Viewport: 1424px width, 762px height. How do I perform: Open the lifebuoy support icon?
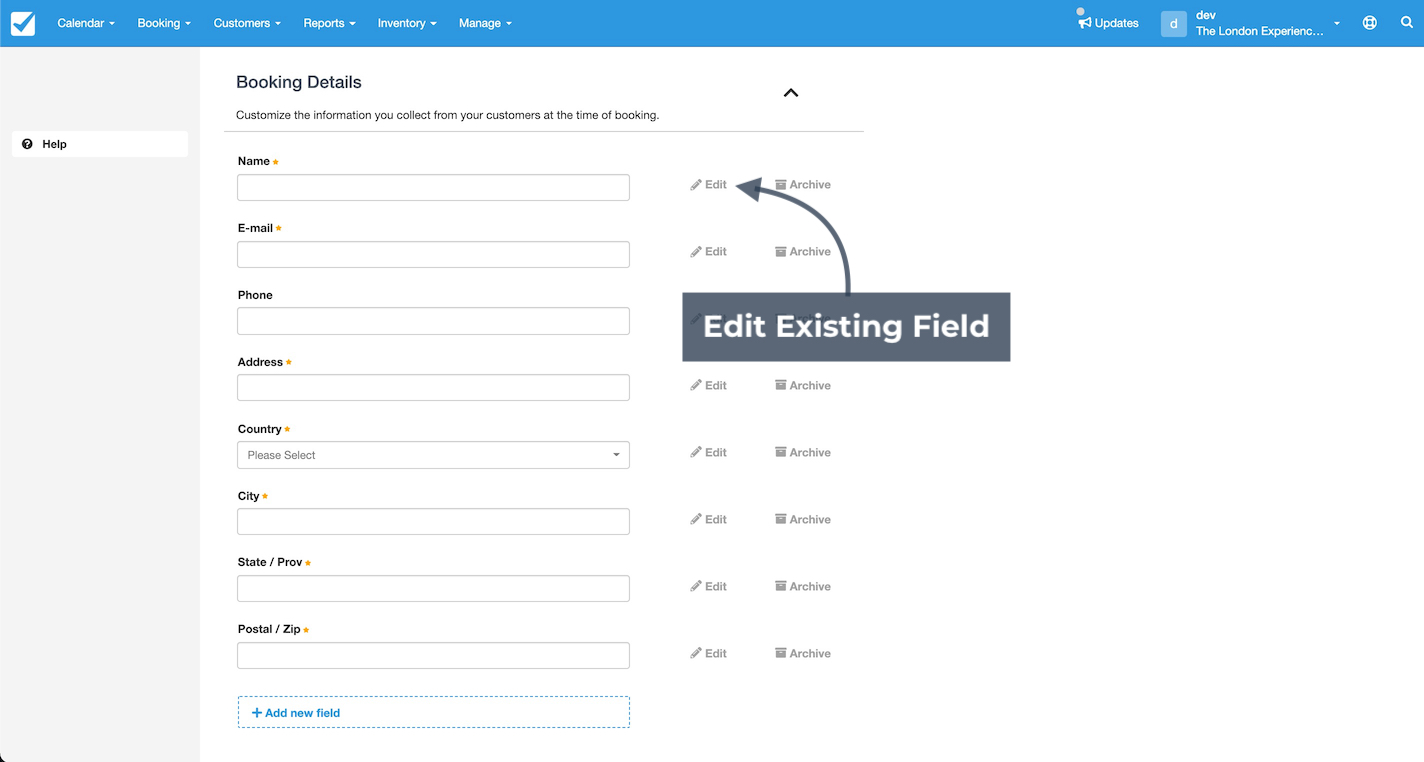click(x=1370, y=23)
